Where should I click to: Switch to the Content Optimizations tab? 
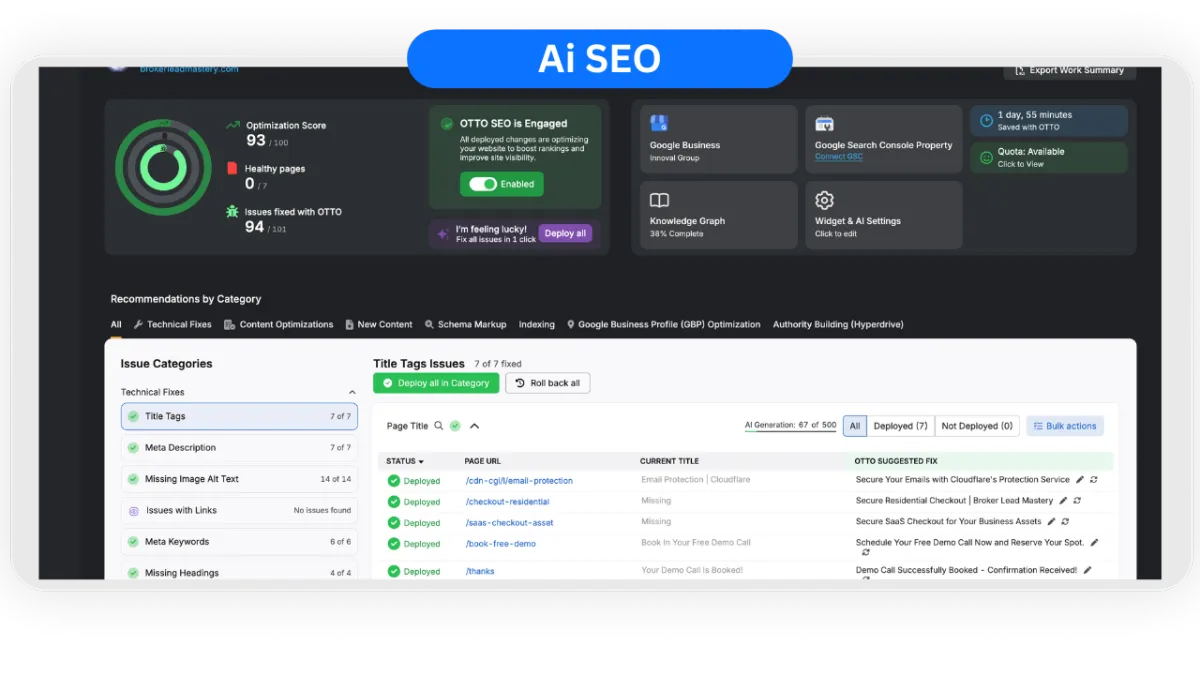[279, 324]
